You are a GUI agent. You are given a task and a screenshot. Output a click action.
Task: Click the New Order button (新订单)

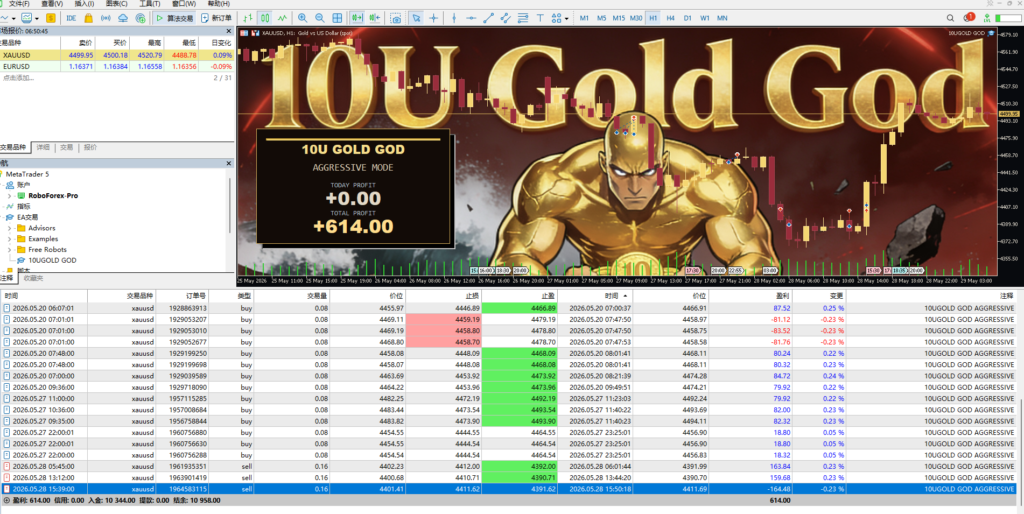pyautogui.click(x=216, y=18)
